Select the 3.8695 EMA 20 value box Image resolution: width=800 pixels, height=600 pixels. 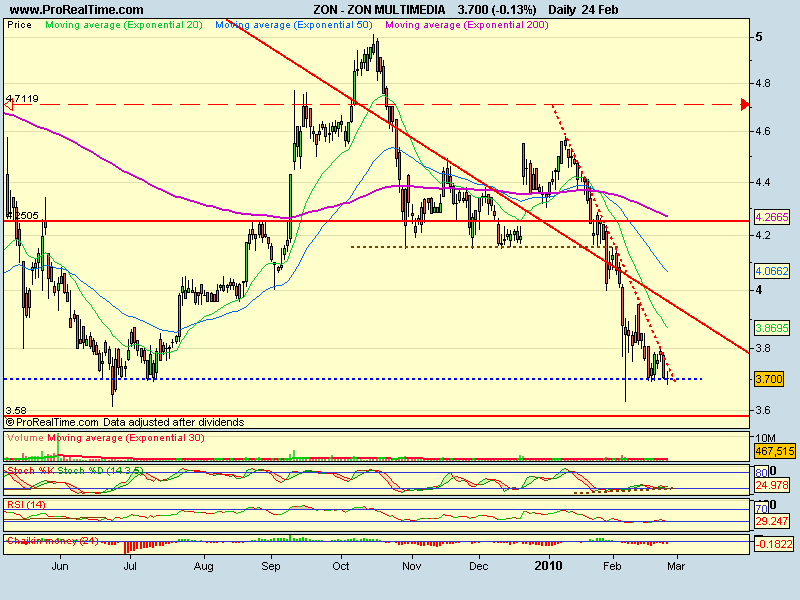point(772,328)
